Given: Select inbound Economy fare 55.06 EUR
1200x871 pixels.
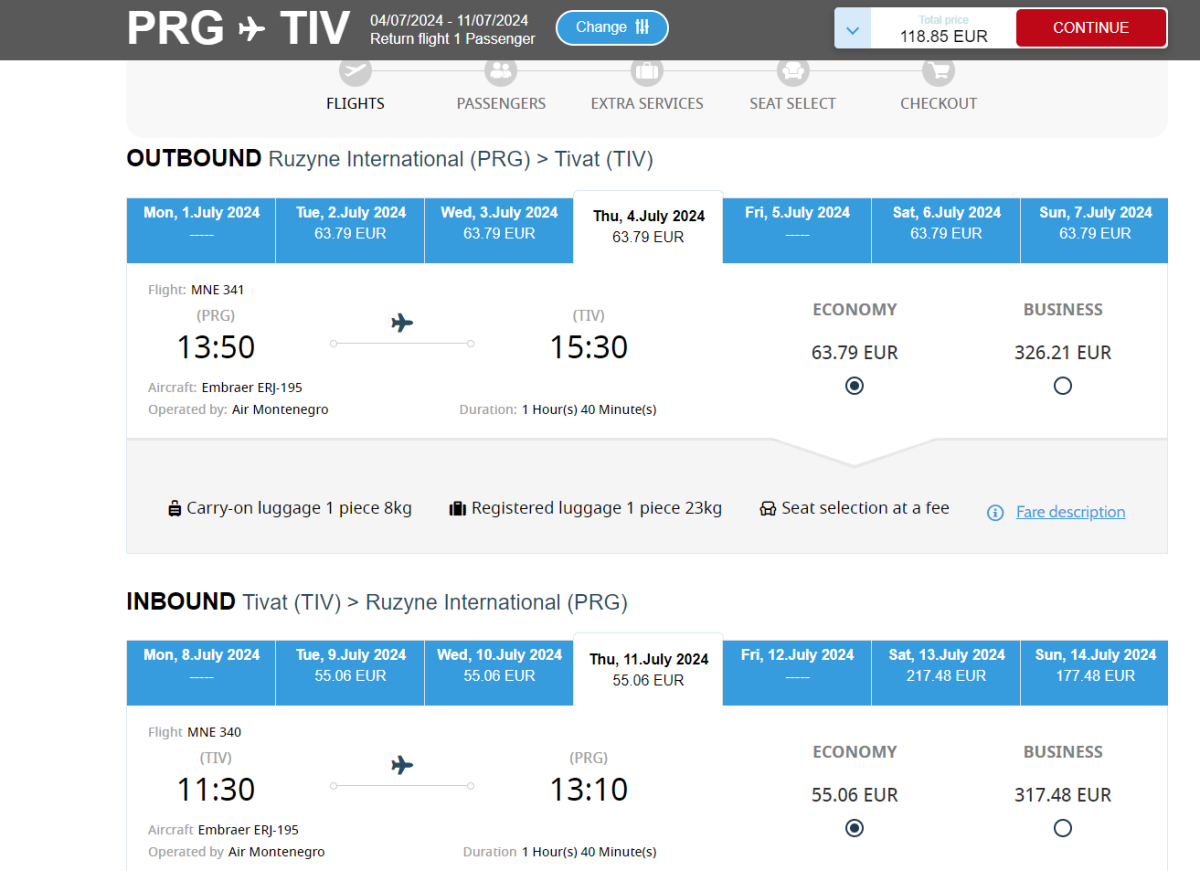Looking at the screenshot, I should pos(854,828).
